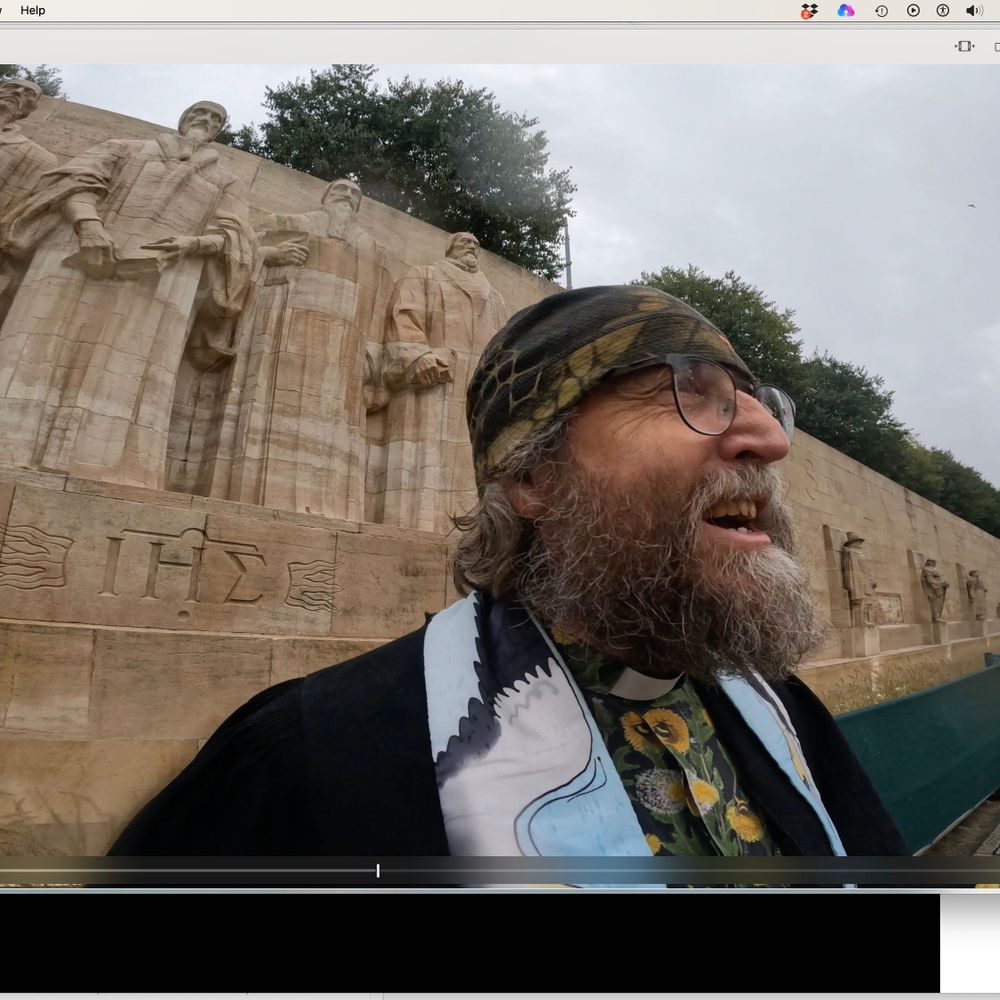Click the white playhead marker on the timeline
The height and width of the screenshot is (1000, 1000).
pos(378,871)
